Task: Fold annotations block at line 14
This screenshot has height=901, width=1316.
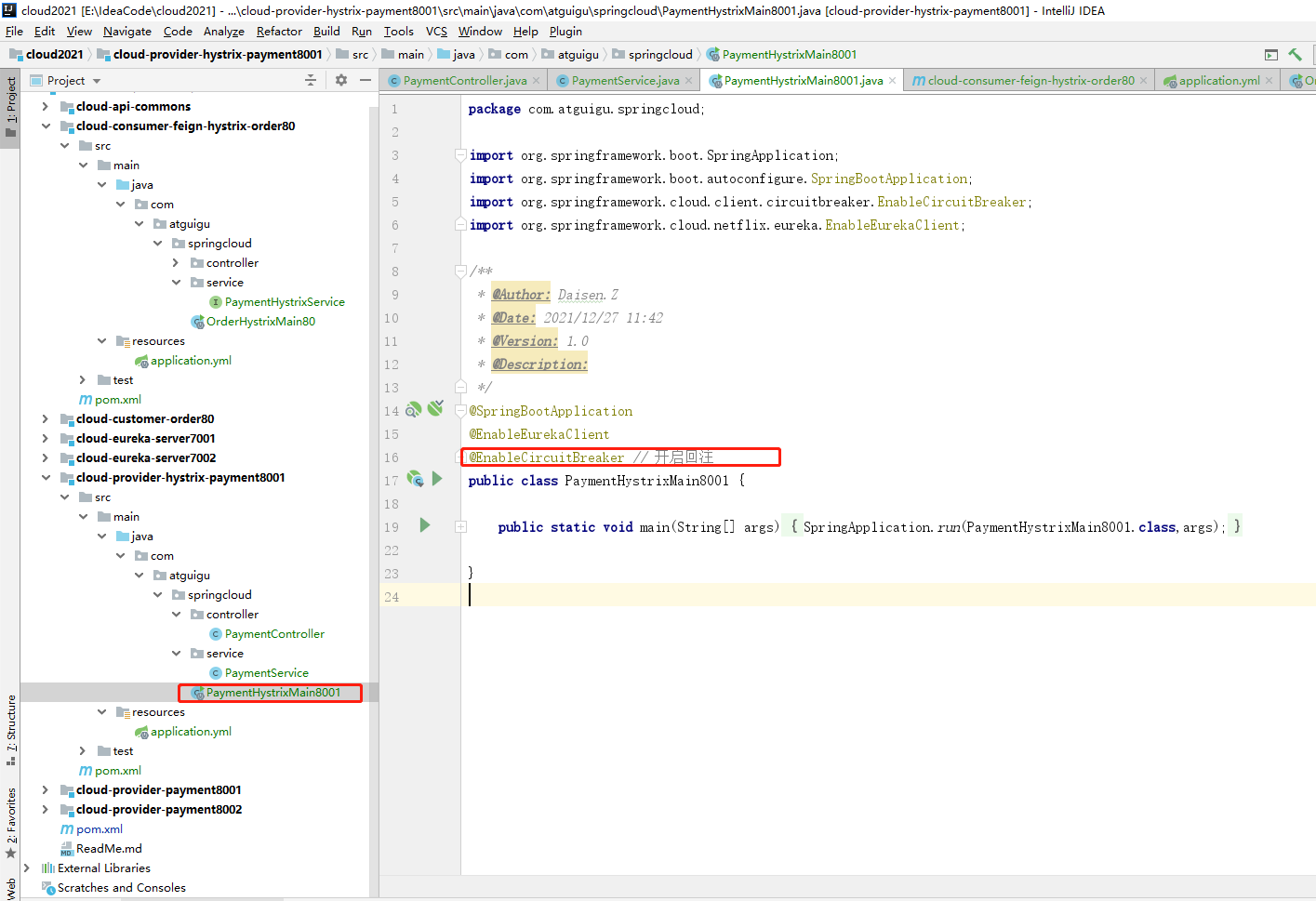Action: [460, 410]
